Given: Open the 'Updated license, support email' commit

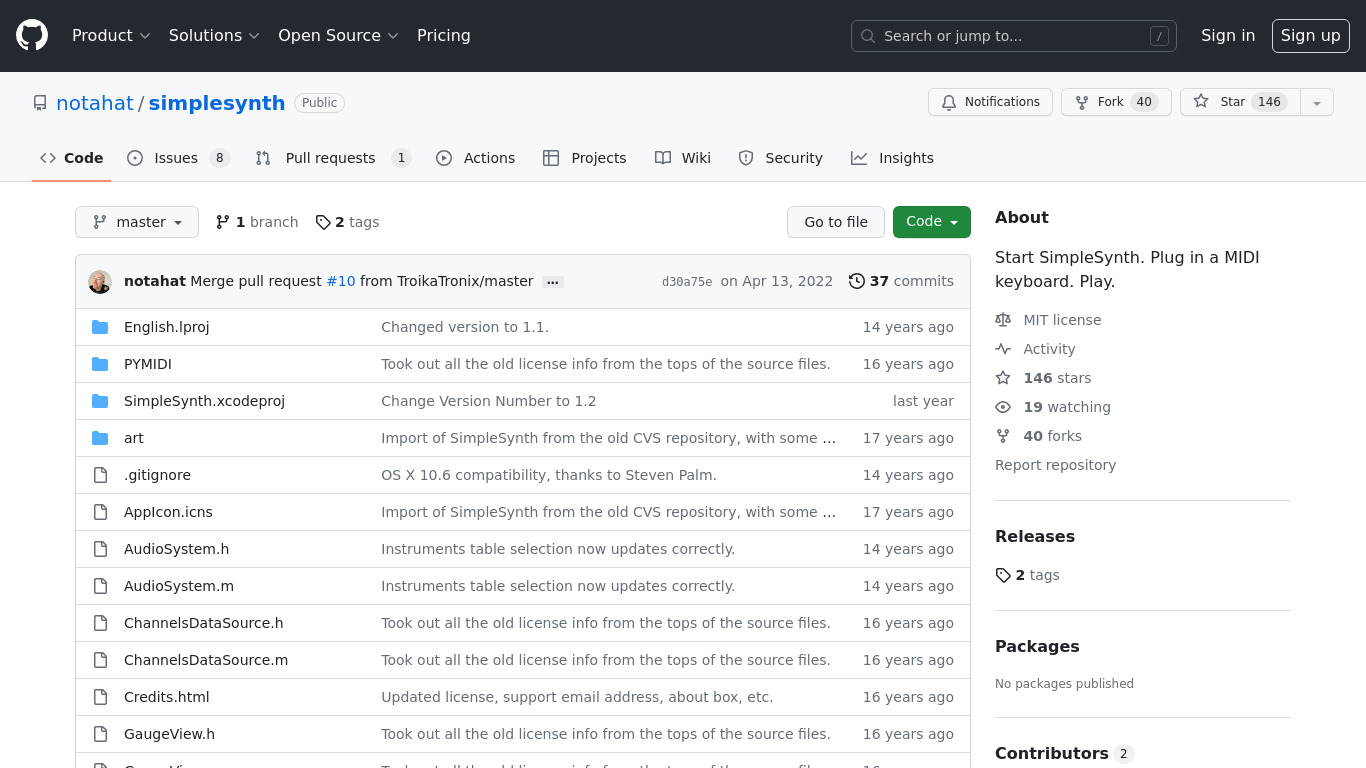Looking at the screenshot, I should 577,697.
